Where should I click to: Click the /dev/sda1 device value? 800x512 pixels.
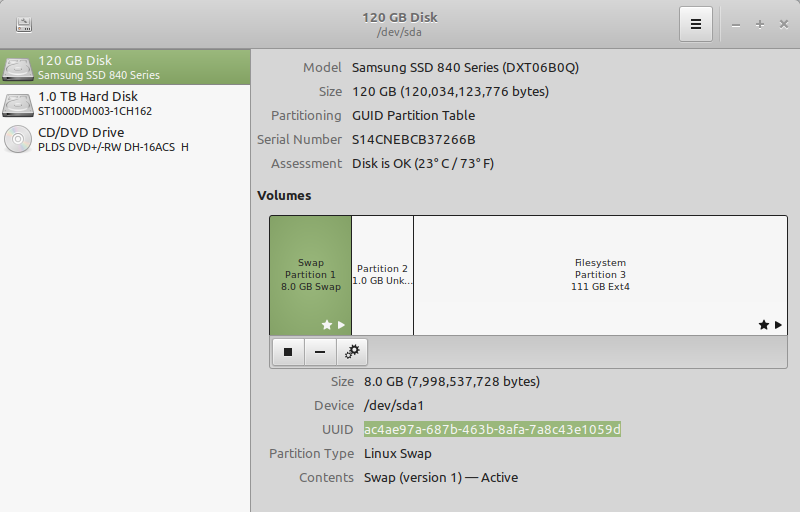pos(394,405)
